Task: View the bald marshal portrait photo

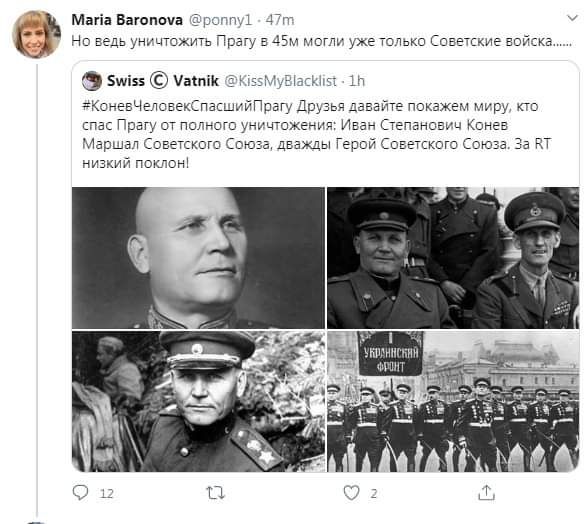Action: pos(199,258)
